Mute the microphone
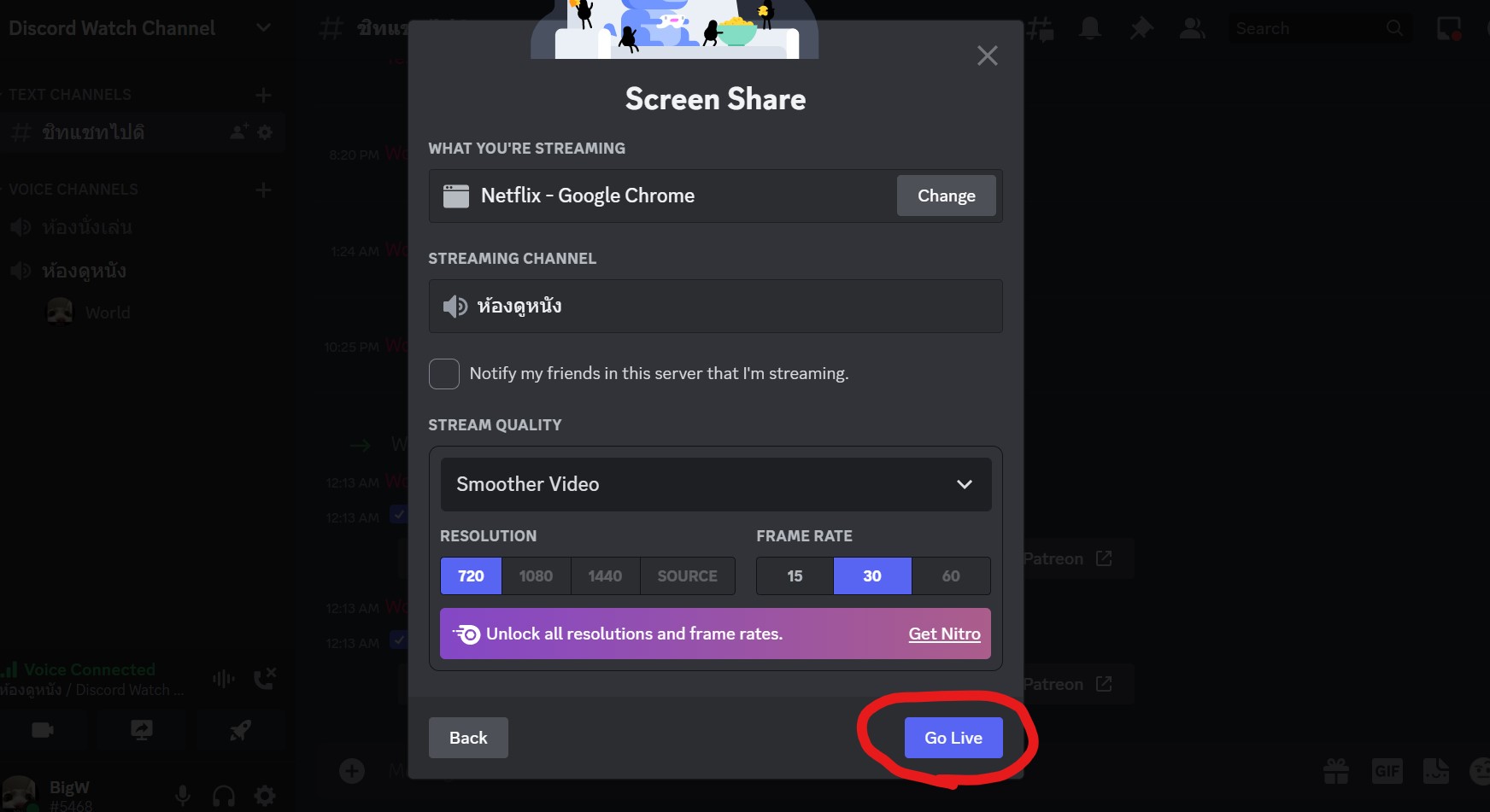 click(x=183, y=796)
